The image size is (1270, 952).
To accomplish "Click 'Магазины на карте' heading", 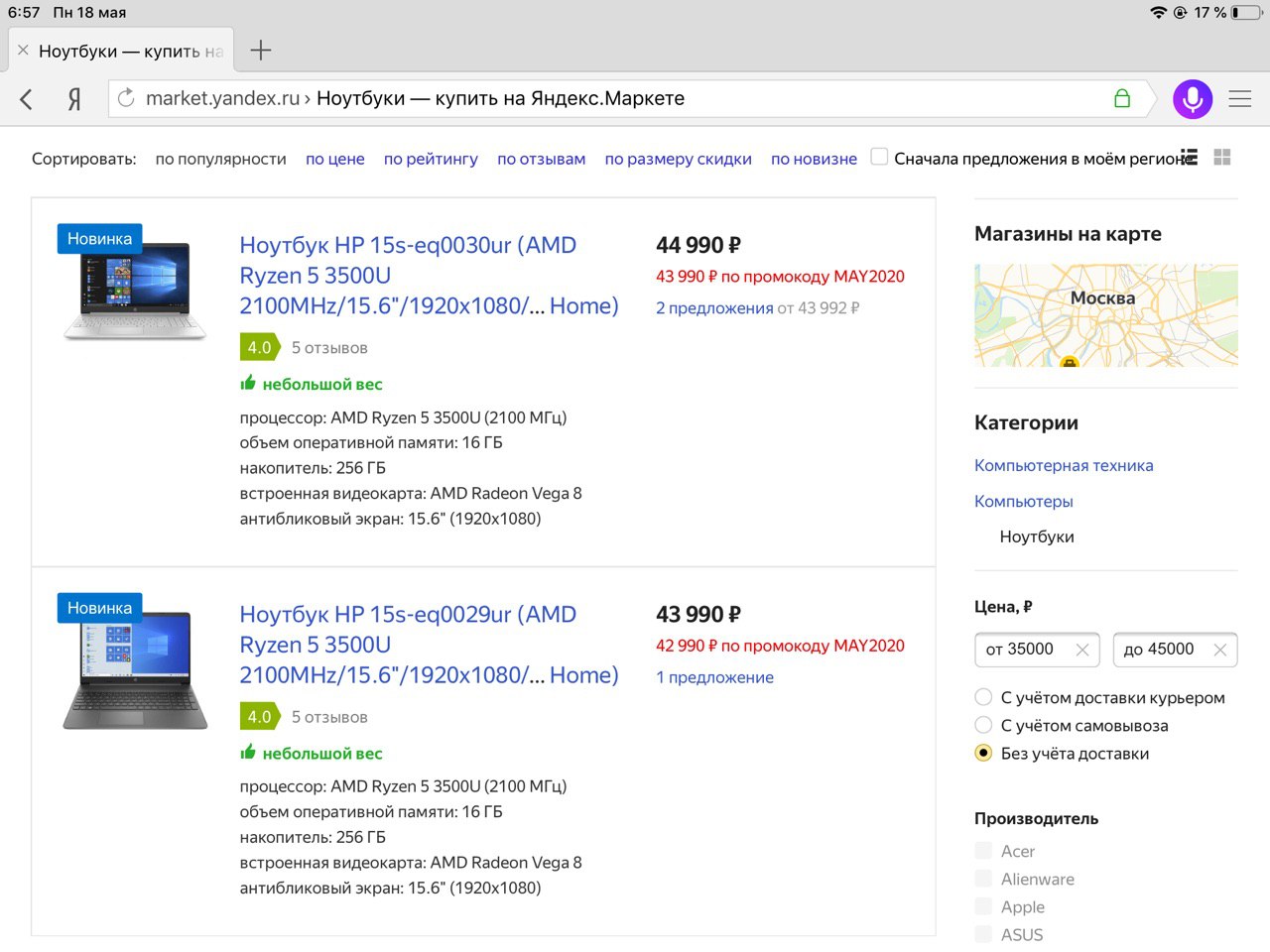I will (1068, 234).
